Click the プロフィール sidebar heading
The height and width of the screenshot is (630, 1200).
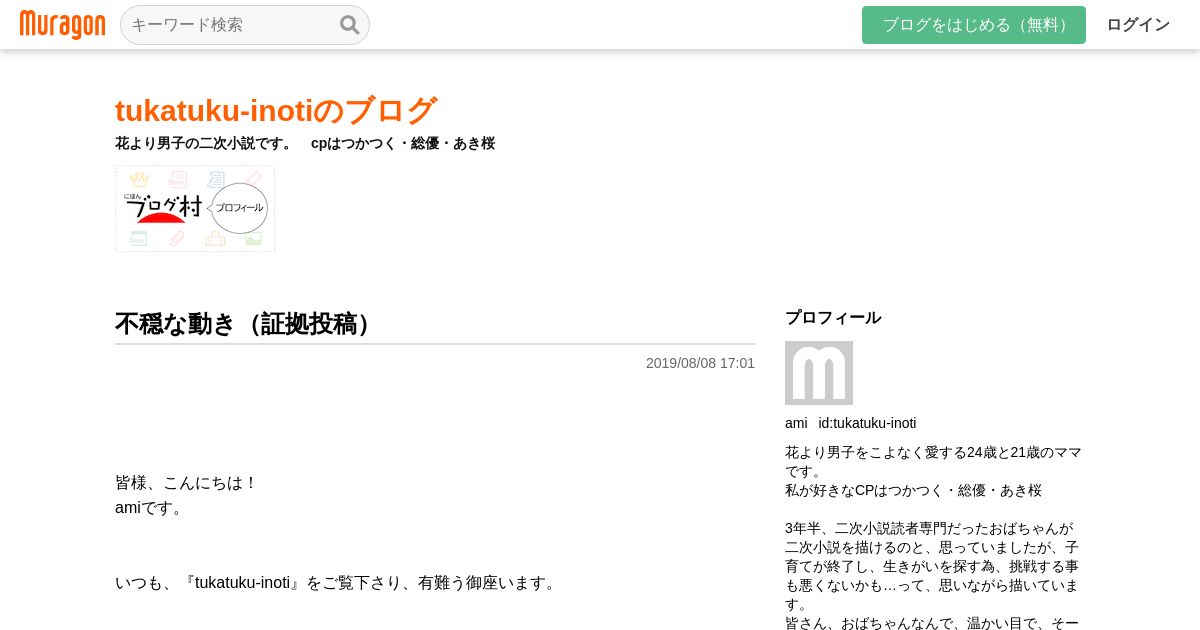(833, 317)
